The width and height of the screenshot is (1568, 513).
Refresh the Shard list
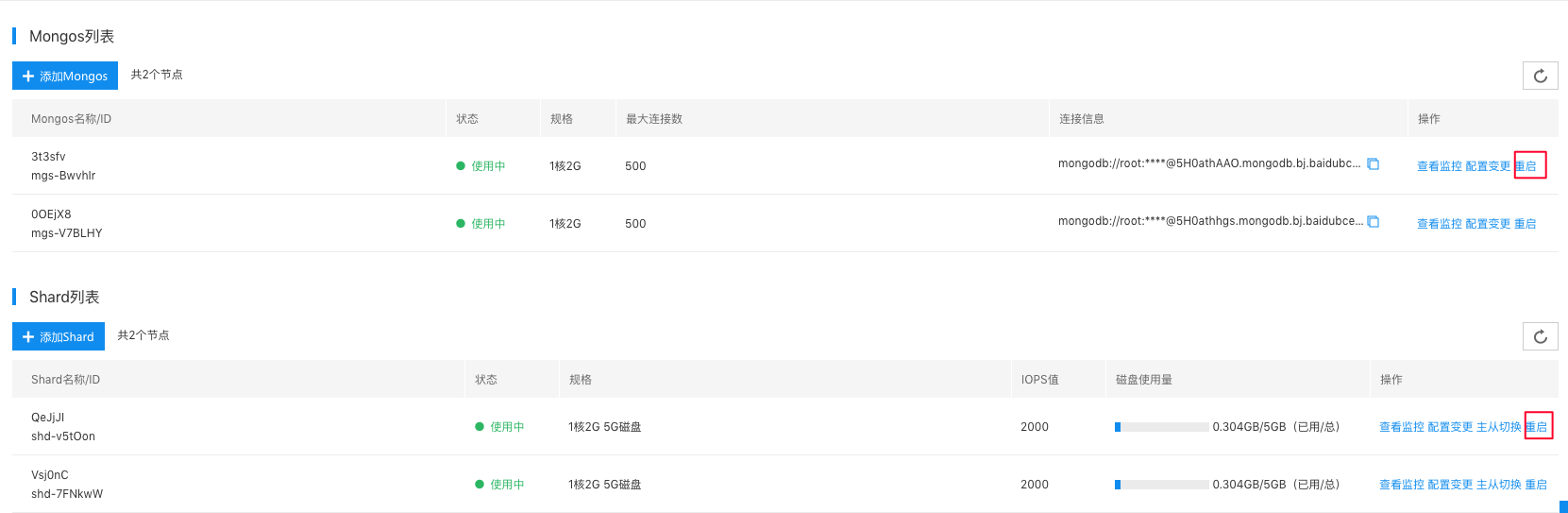point(1540,336)
